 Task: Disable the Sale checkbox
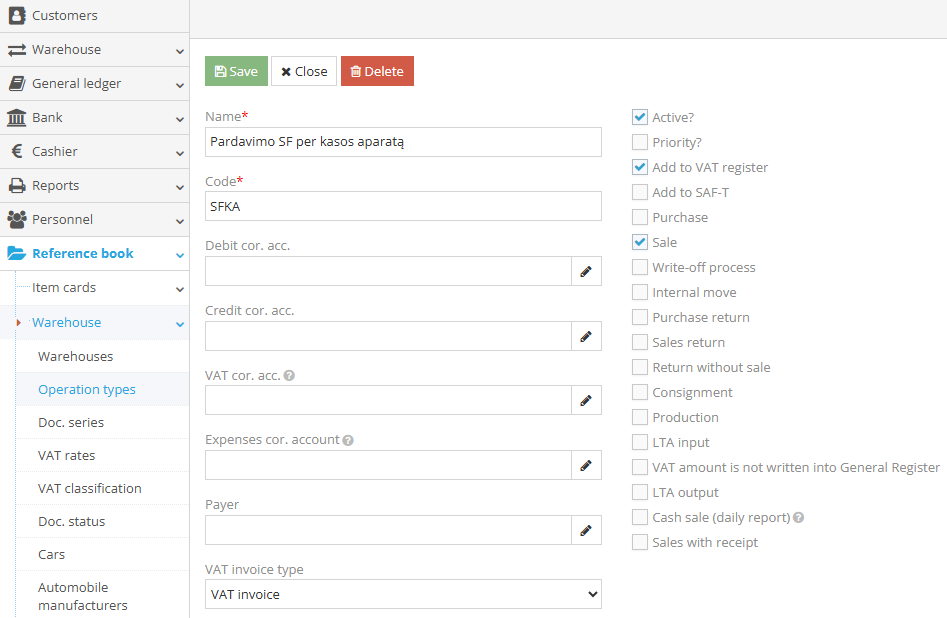pos(639,241)
